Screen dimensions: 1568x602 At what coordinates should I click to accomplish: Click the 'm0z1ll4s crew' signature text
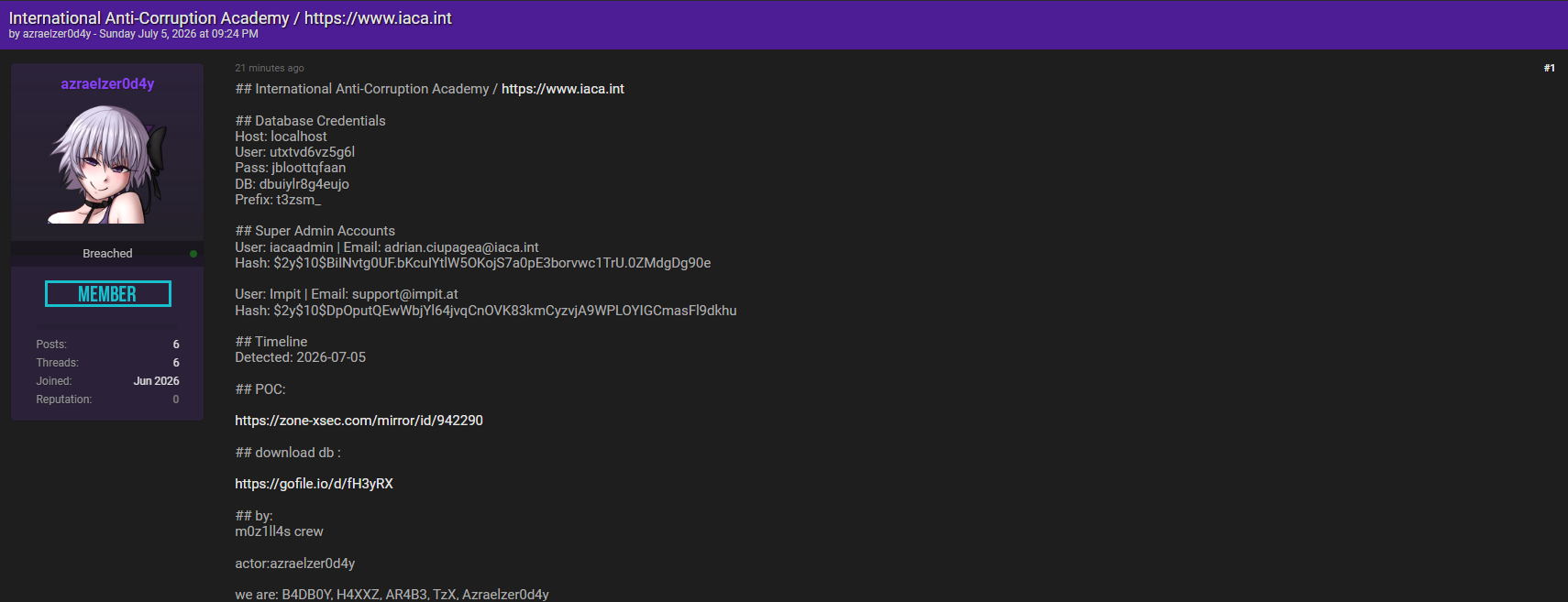pyautogui.click(x=279, y=531)
